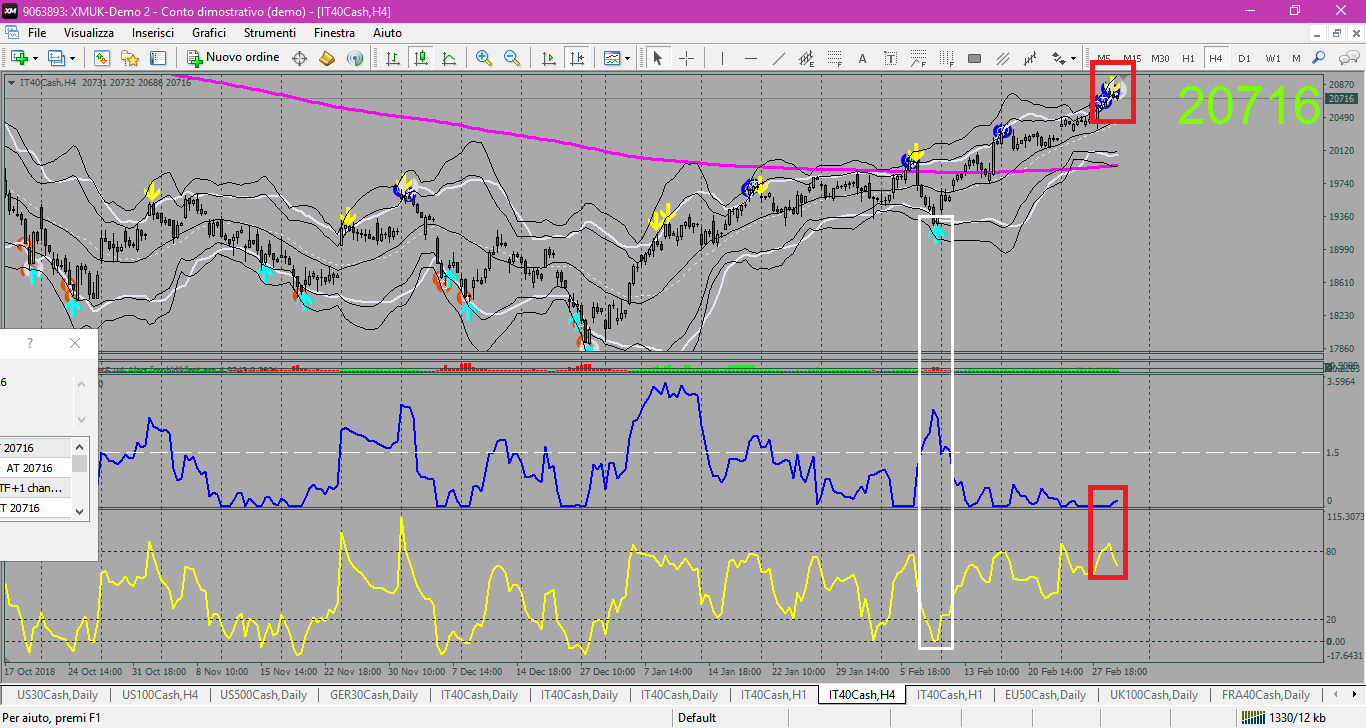This screenshot has height=728, width=1366.
Task: Toggle the Terminal window icon
Action: (158, 58)
